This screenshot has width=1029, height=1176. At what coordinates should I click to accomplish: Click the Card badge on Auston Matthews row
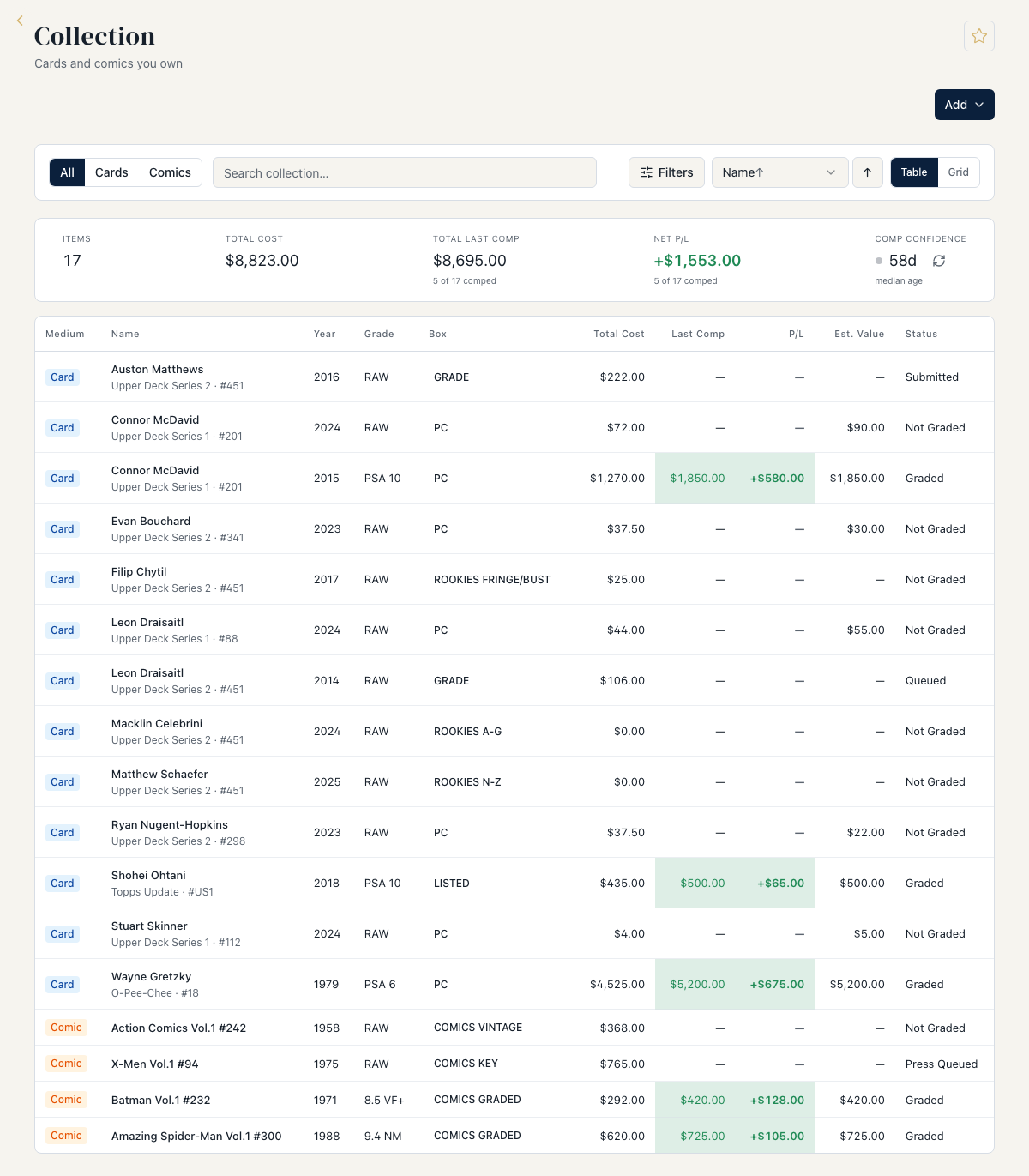(63, 377)
